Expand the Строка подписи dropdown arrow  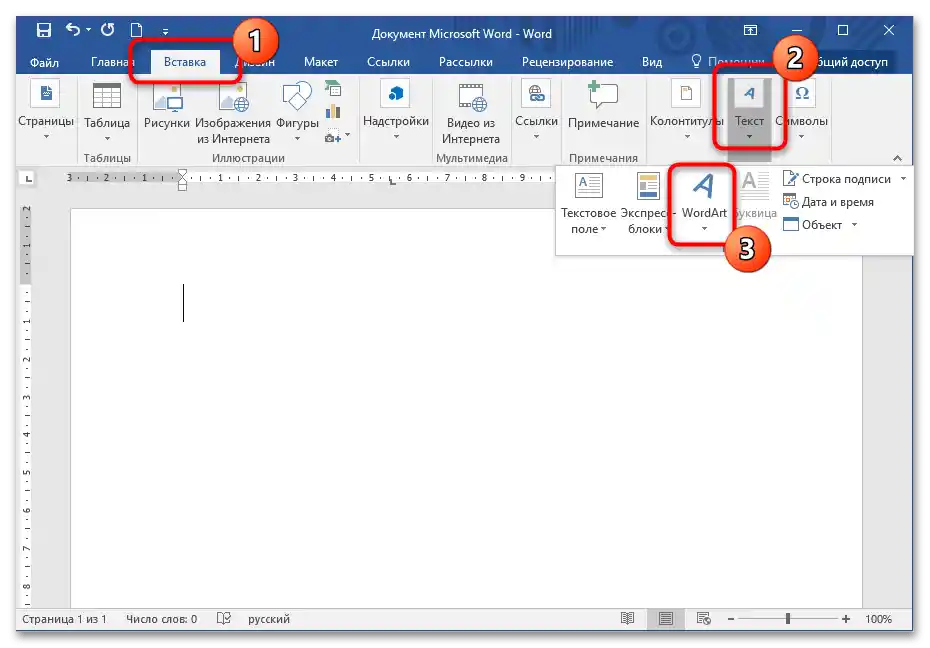click(903, 178)
